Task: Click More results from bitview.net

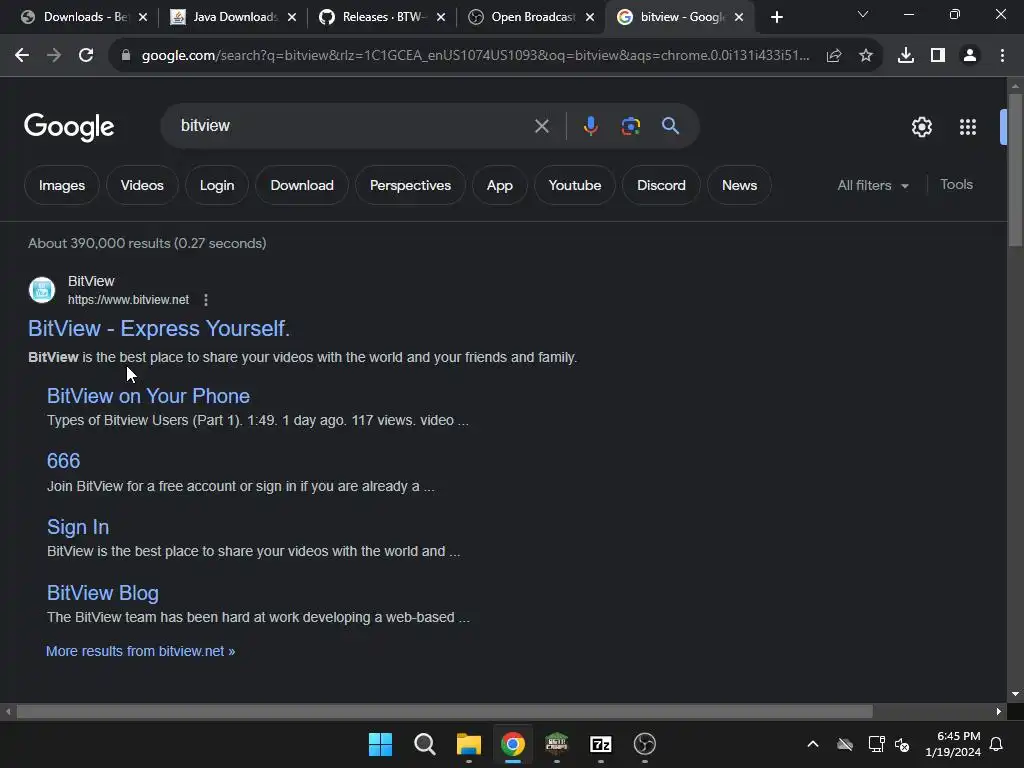Action: pos(140,651)
